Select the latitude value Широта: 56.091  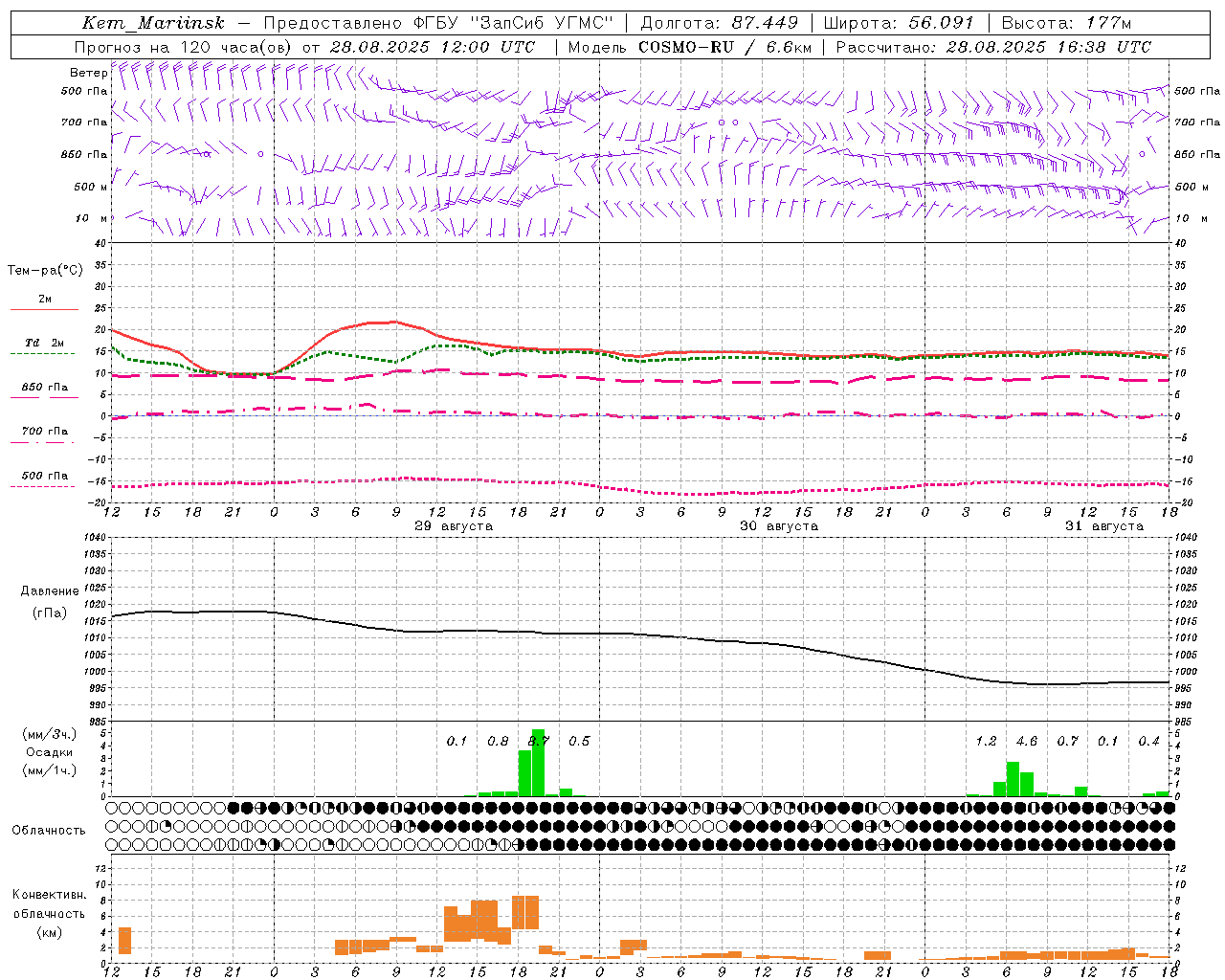[x=899, y=23]
